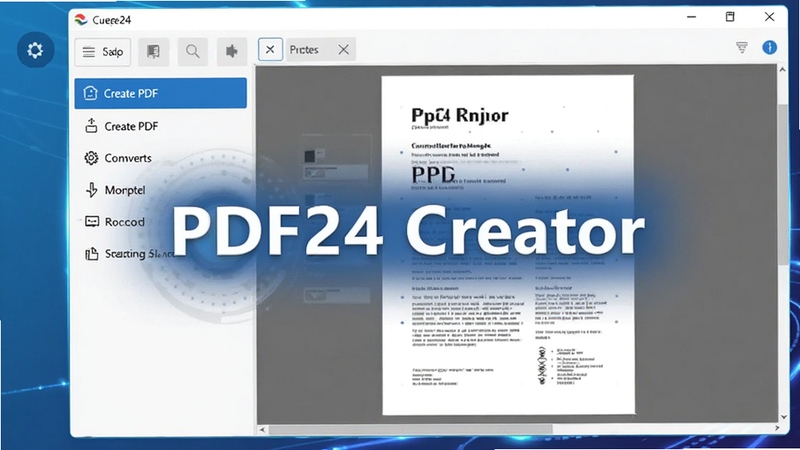Click the document page preview
The width and height of the screenshot is (800, 450).
pyautogui.click(x=508, y=245)
